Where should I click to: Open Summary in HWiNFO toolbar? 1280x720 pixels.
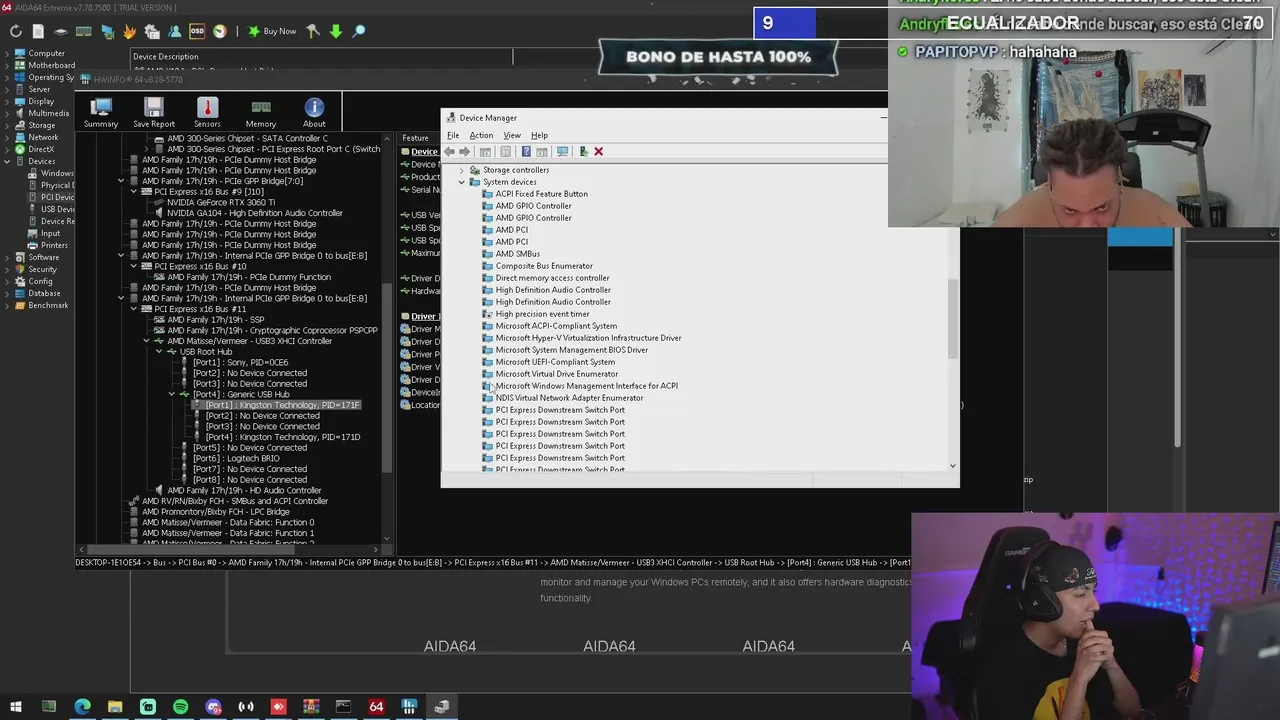101,113
